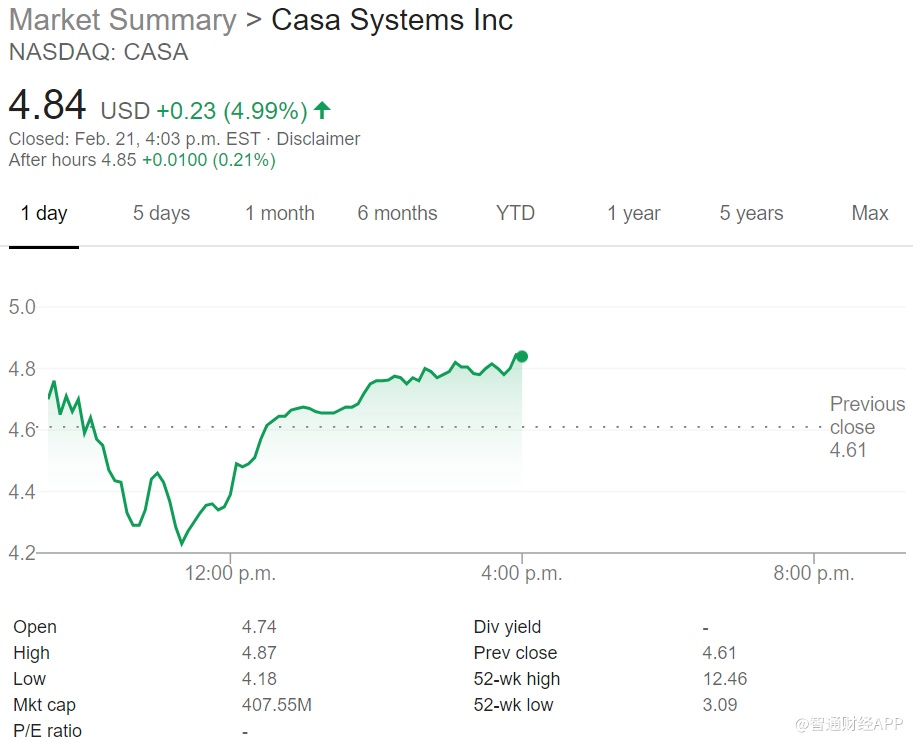The width and height of the screenshot is (913, 743).
Task: Select the YTD tab
Action: pyautogui.click(x=515, y=213)
